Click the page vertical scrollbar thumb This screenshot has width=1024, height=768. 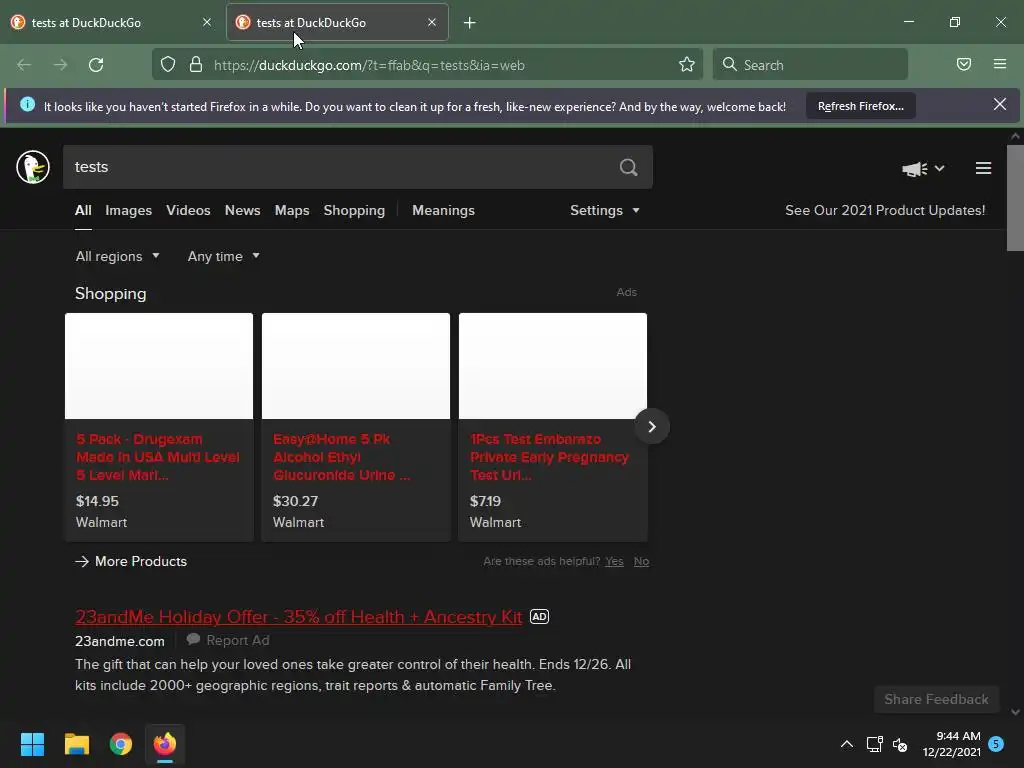tap(1015, 198)
